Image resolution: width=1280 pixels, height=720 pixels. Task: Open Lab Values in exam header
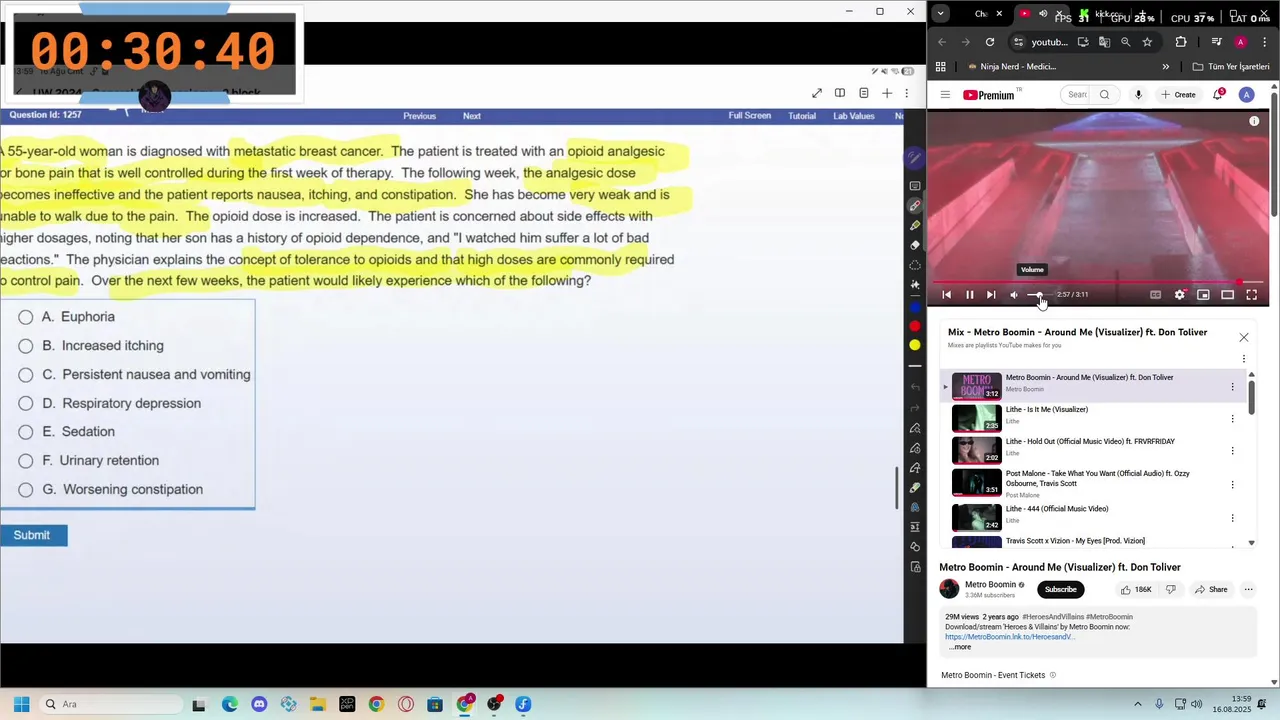point(854,116)
